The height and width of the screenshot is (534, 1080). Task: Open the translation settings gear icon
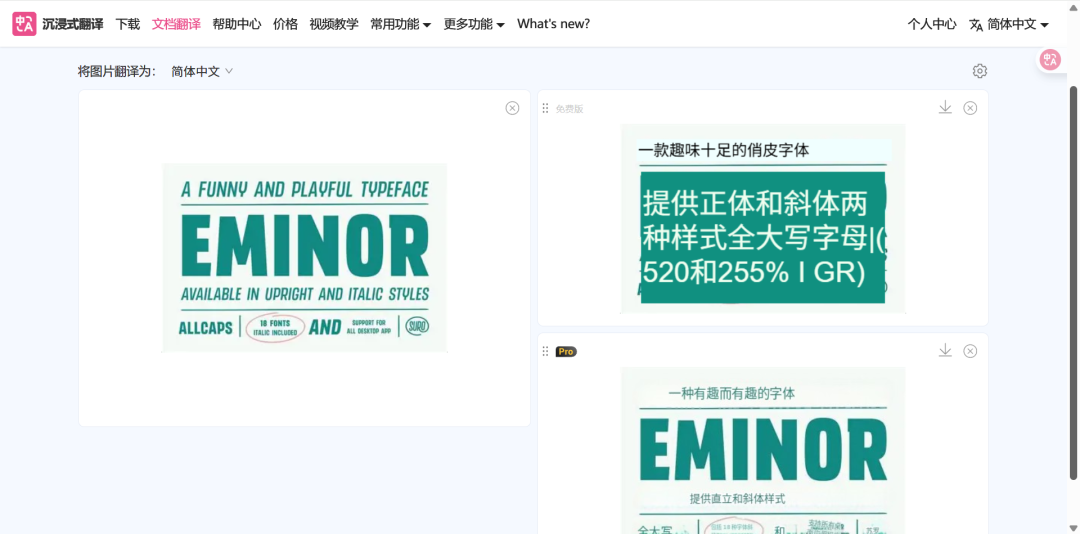[x=979, y=71]
